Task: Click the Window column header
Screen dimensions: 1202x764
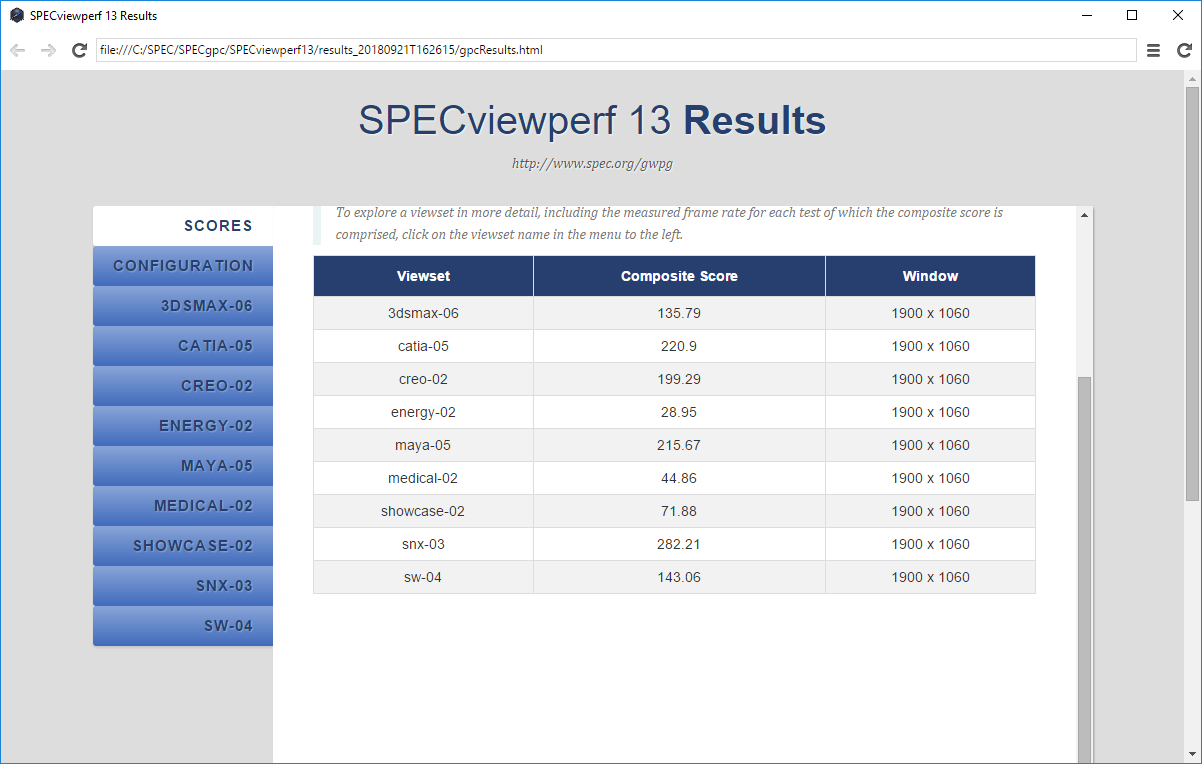Action: 930,276
